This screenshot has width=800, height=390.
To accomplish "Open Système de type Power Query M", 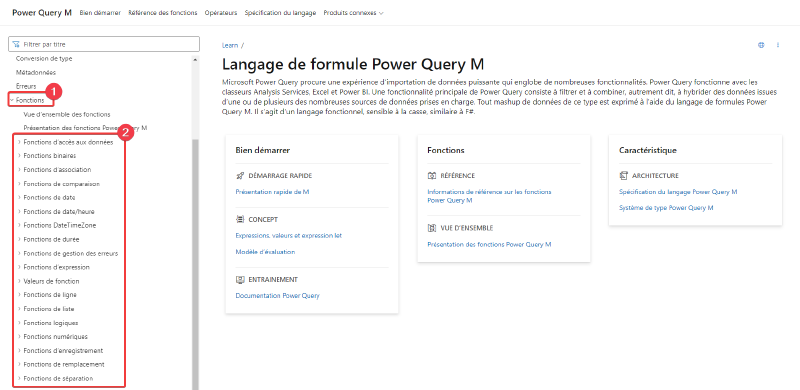I will [x=666, y=208].
